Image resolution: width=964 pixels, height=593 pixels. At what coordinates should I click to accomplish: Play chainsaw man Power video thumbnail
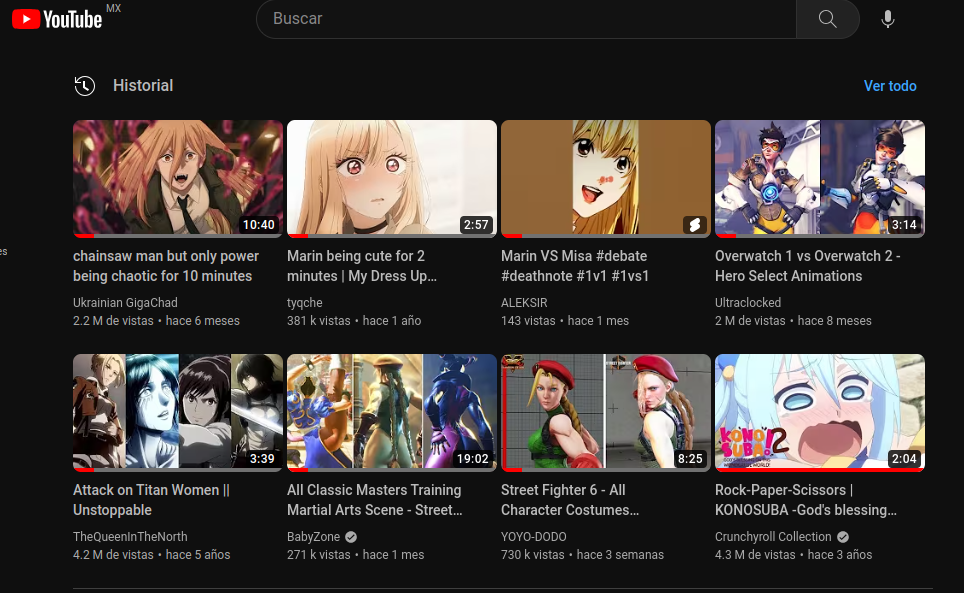tap(178, 178)
